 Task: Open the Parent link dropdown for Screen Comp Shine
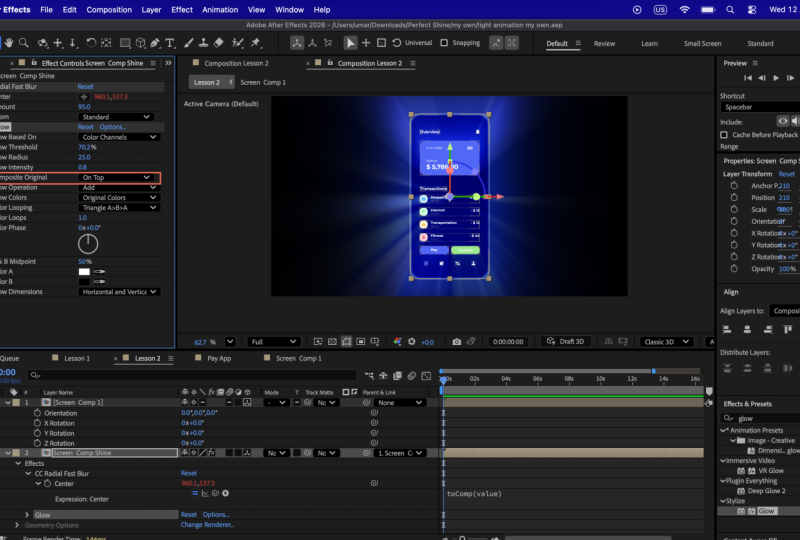coord(399,453)
